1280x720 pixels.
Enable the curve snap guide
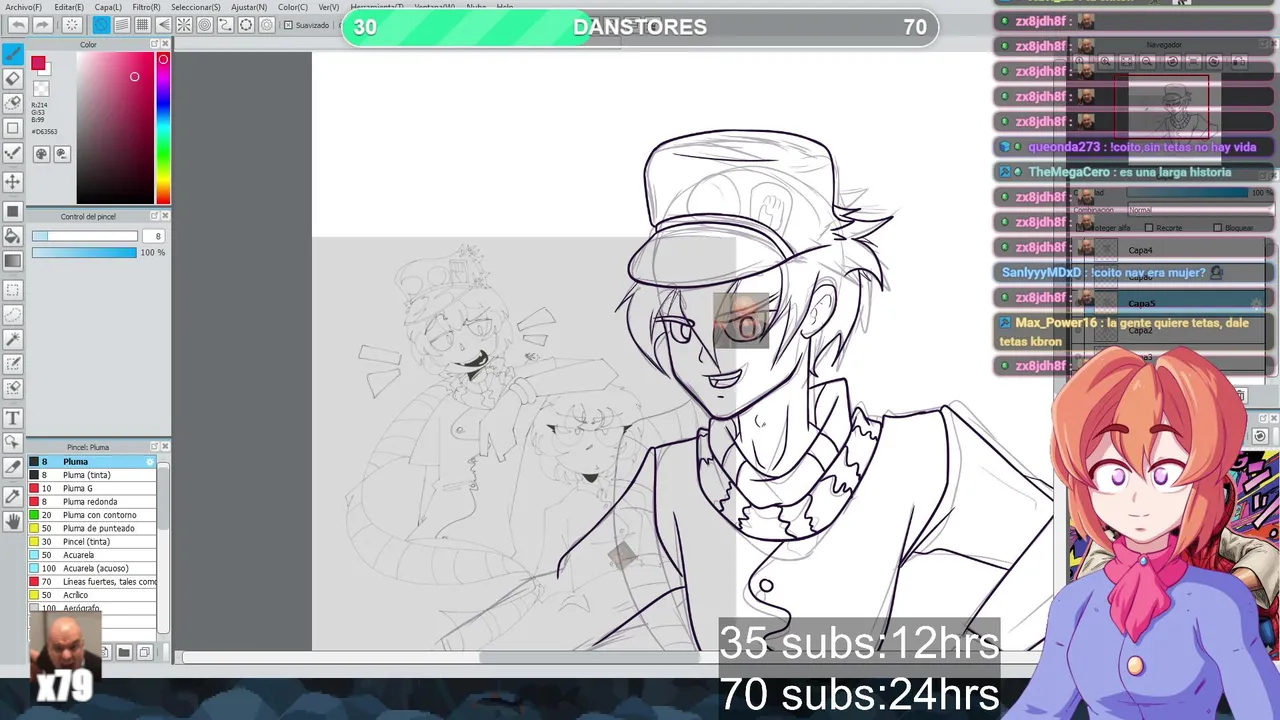click(x=226, y=25)
